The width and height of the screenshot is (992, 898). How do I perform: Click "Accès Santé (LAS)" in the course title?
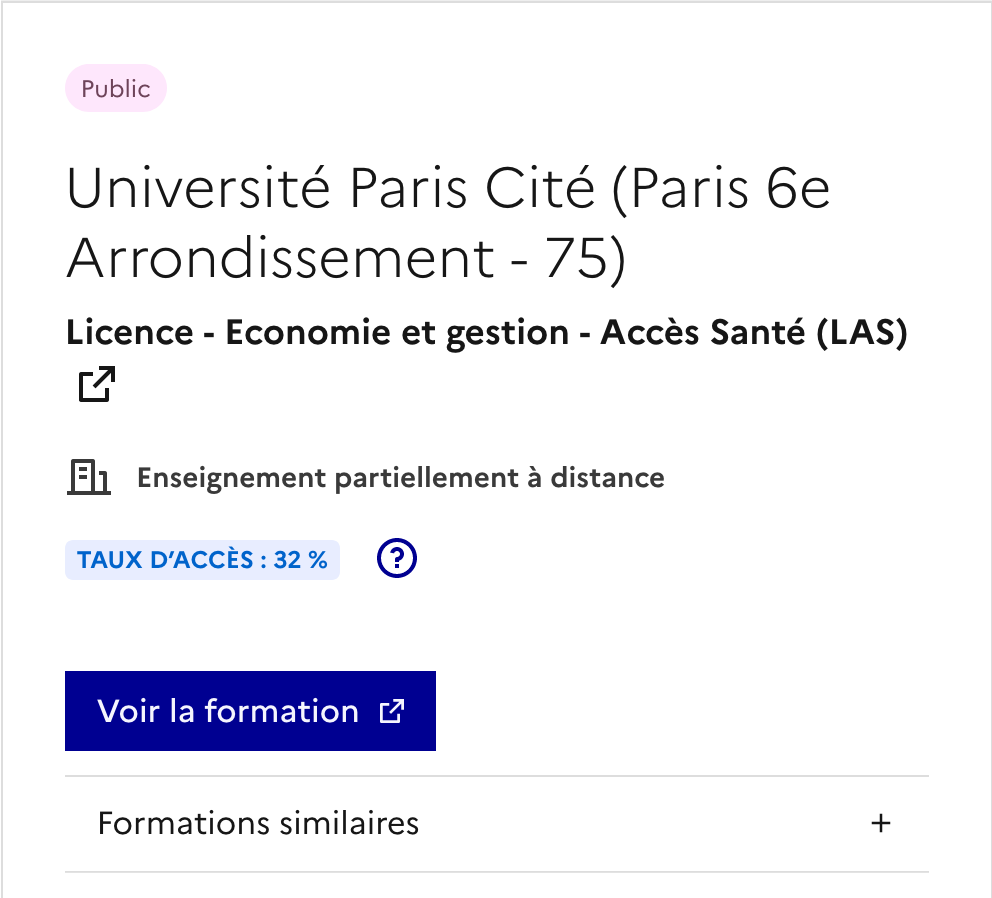753,333
